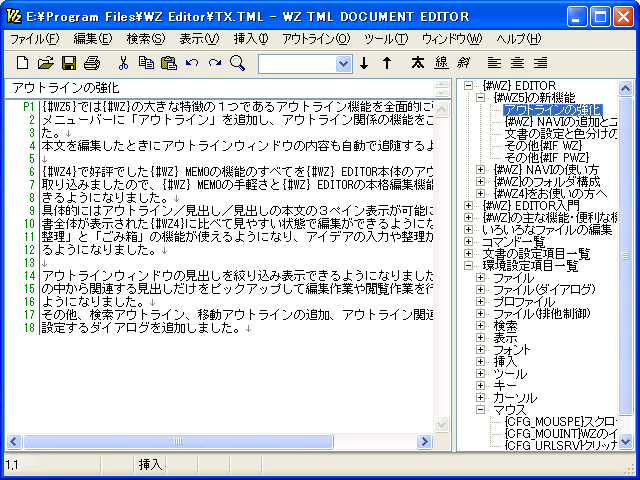Click the editor's horizontal scrollbar thumb

(x=175, y=441)
